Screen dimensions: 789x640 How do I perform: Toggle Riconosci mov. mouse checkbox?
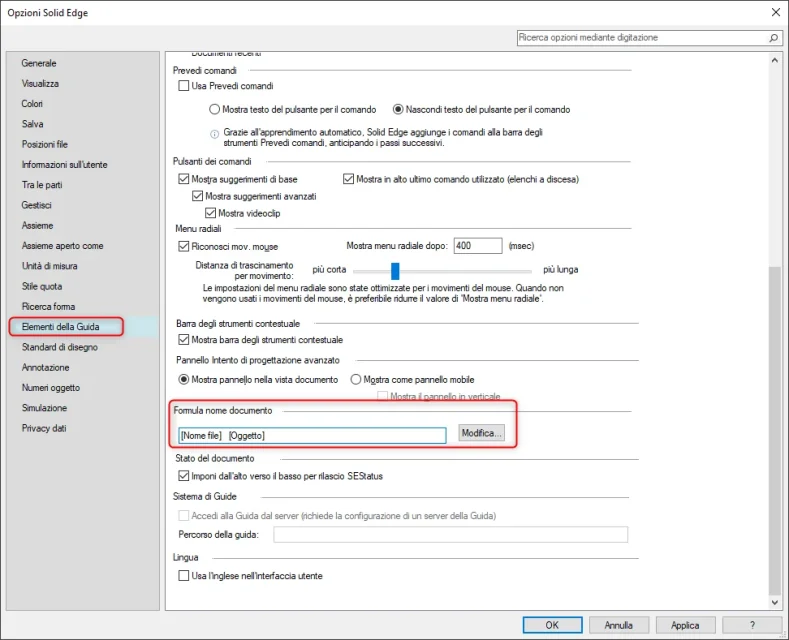[x=184, y=247]
